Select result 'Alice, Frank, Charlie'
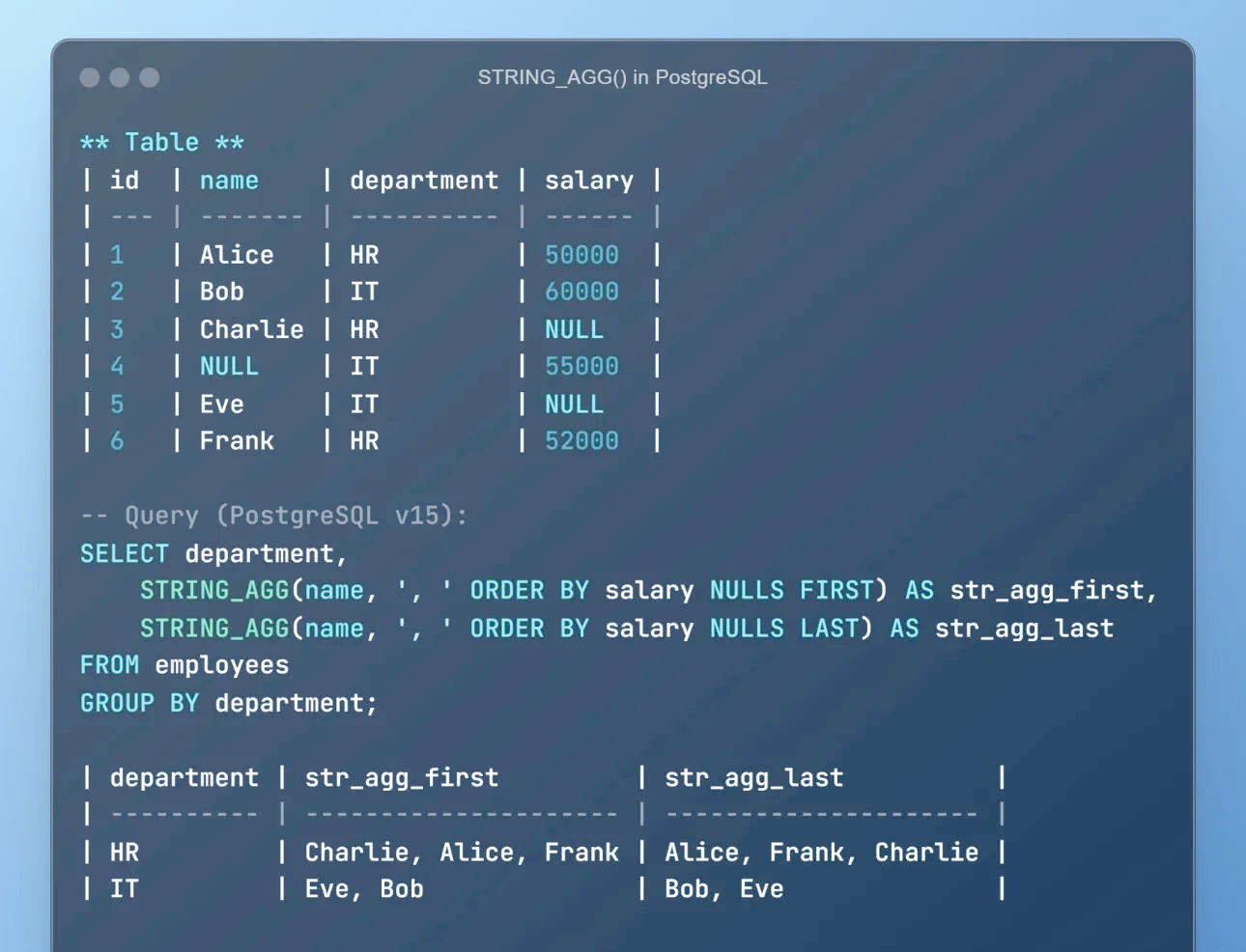1246x952 pixels. pos(821,853)
